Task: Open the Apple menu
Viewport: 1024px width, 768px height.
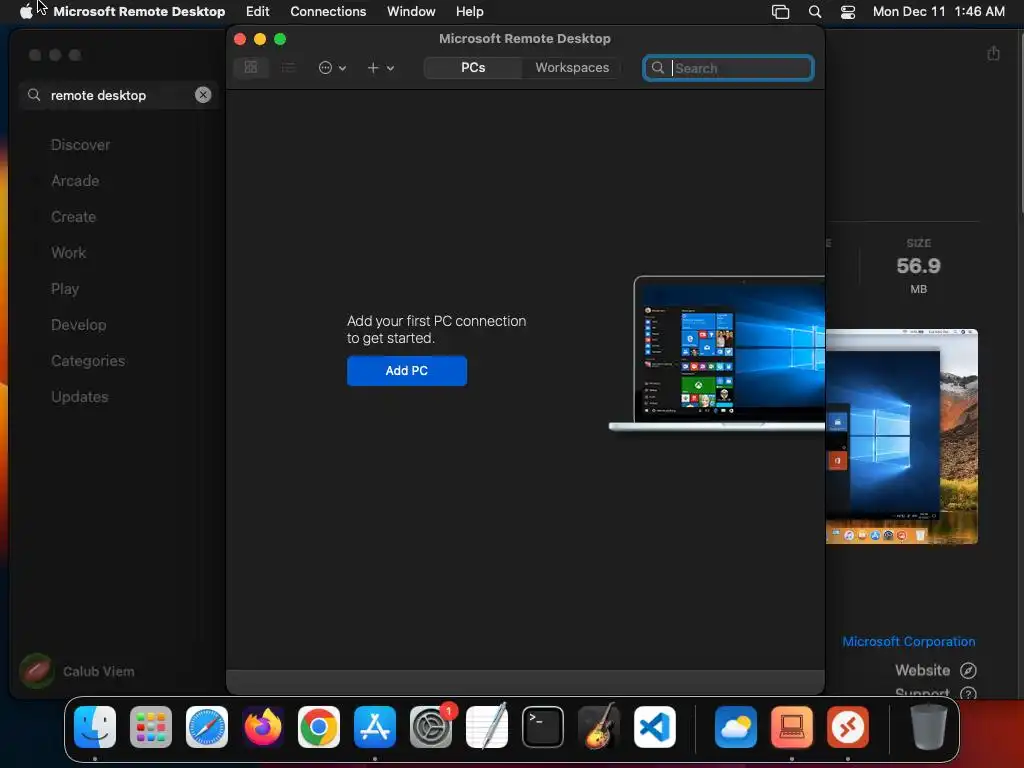Action: tap(26, 11)
